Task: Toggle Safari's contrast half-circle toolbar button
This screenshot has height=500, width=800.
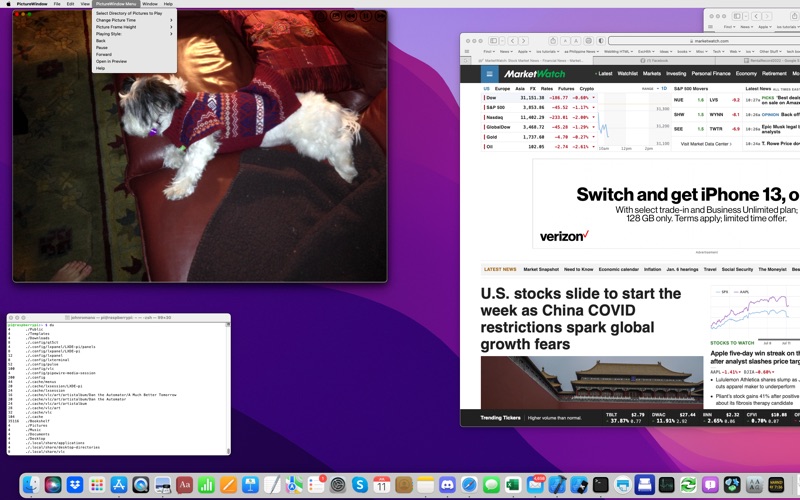Action: click(601, 41)
